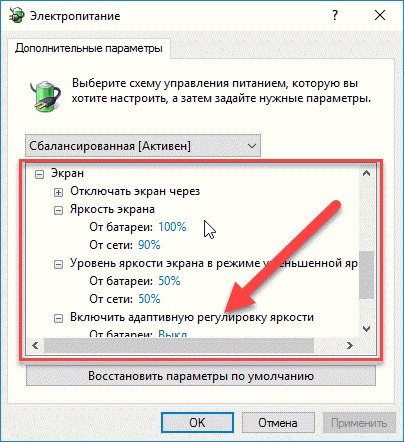Image resolution: width=404 pixels, height=442 pixels.
Task: Confirm with the OK button
Action: 197,423
